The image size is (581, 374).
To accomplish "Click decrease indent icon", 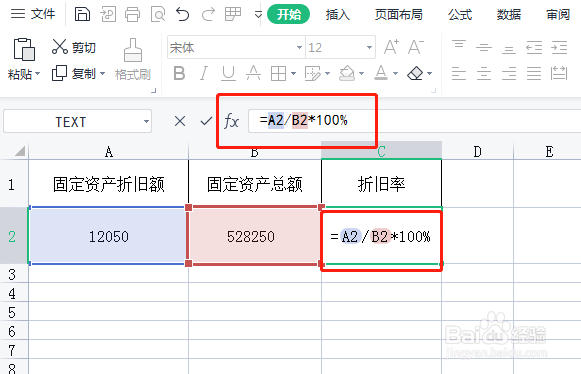I will coord(534,47).
